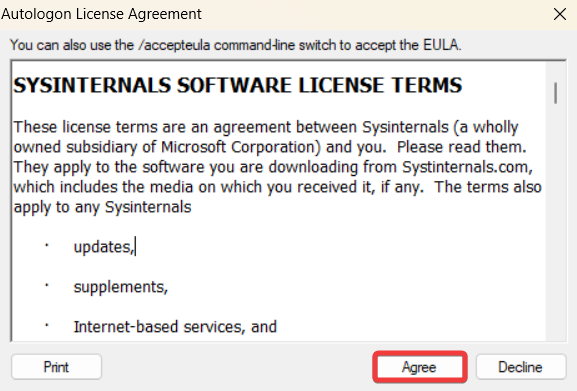
Task: Decline the license agreement
Action: [521, 367]
